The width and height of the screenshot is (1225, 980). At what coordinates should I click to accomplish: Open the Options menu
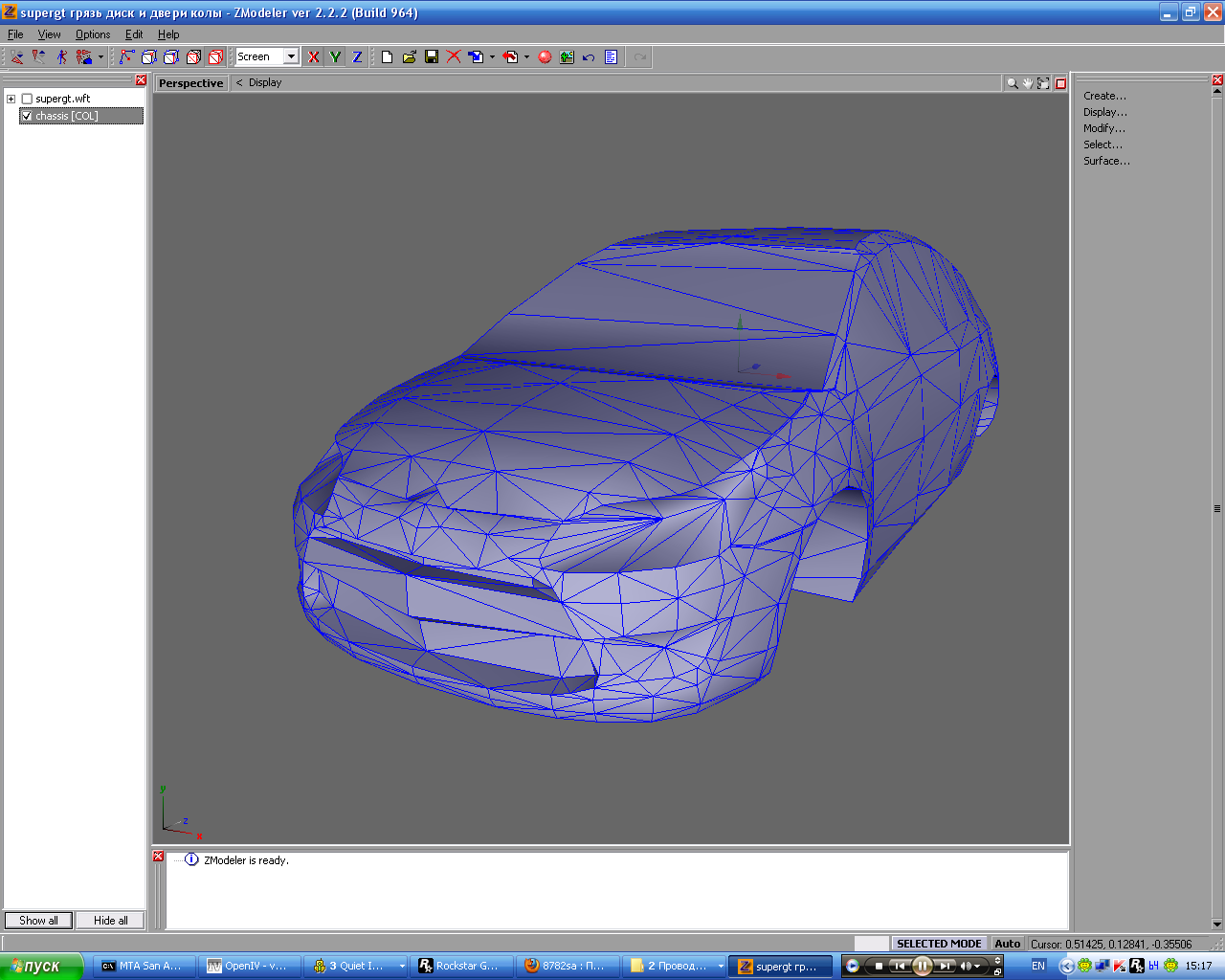tap(93, 34)
